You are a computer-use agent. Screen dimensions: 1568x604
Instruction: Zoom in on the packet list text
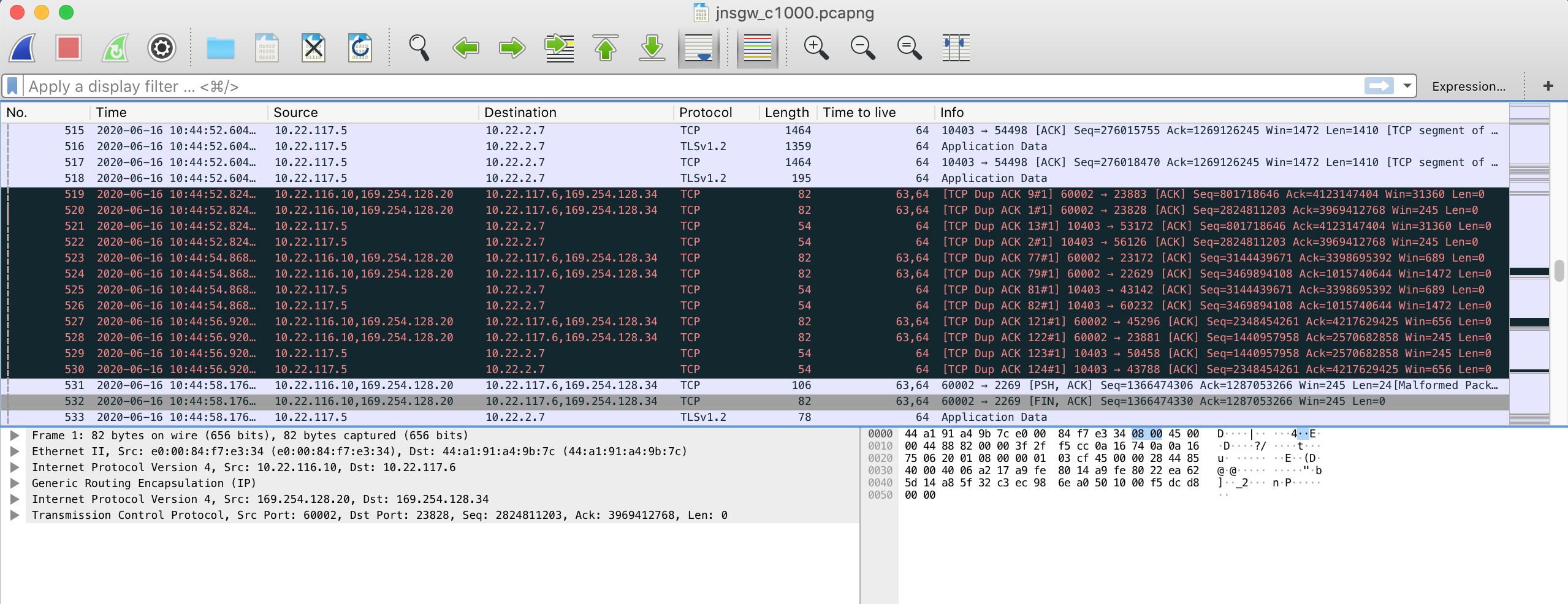coord(815,48)
